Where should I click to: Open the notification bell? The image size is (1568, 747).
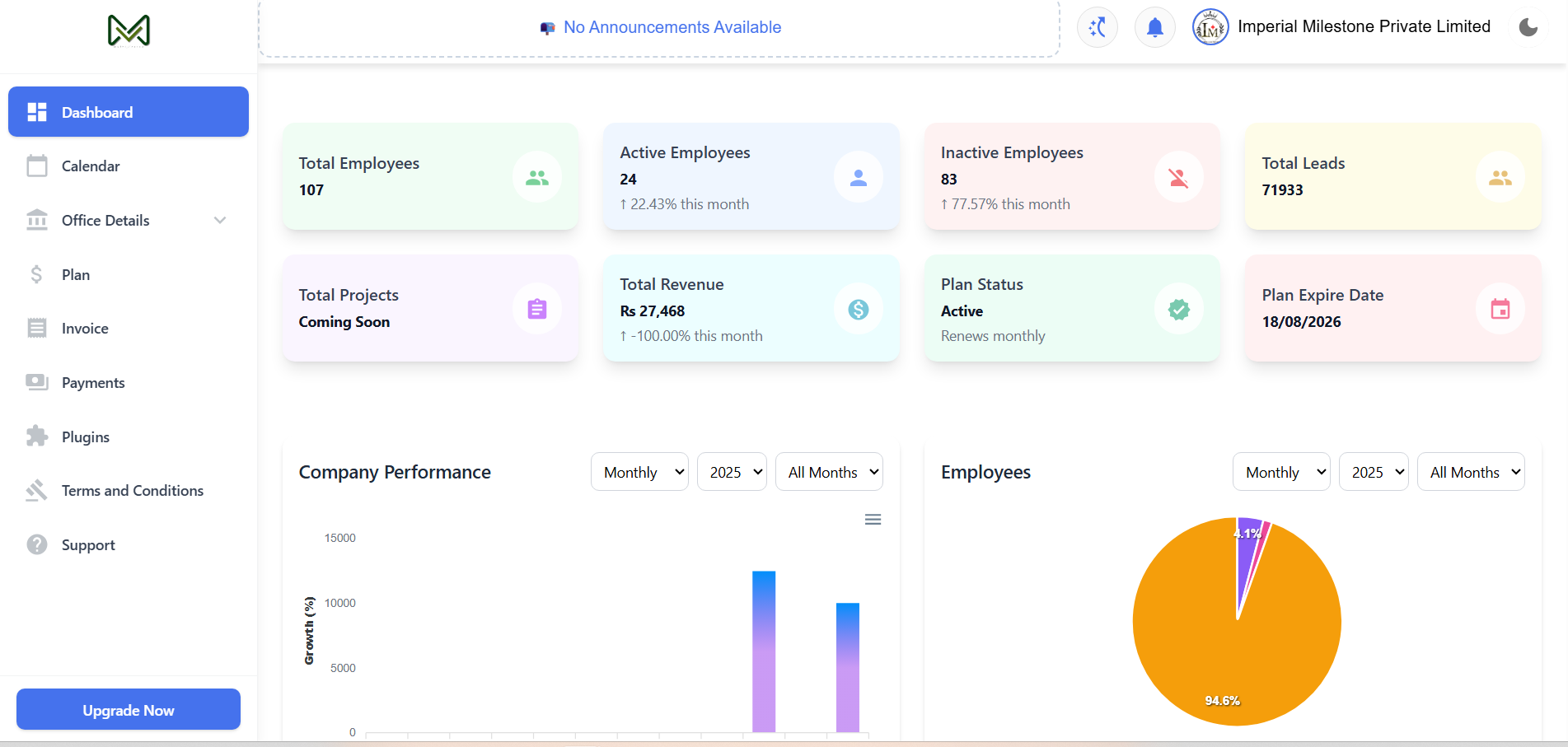[x=1154, y=27]
